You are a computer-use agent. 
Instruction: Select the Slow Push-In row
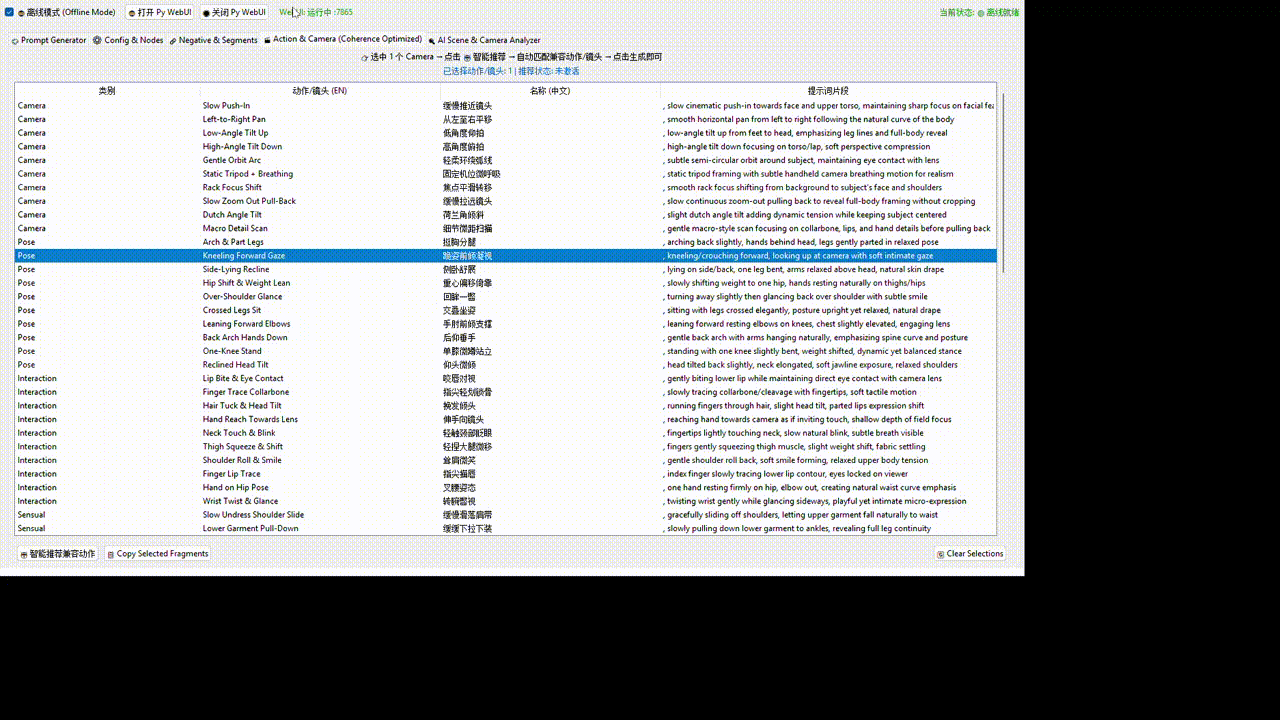pyautogui.click(x=506, y=105)
